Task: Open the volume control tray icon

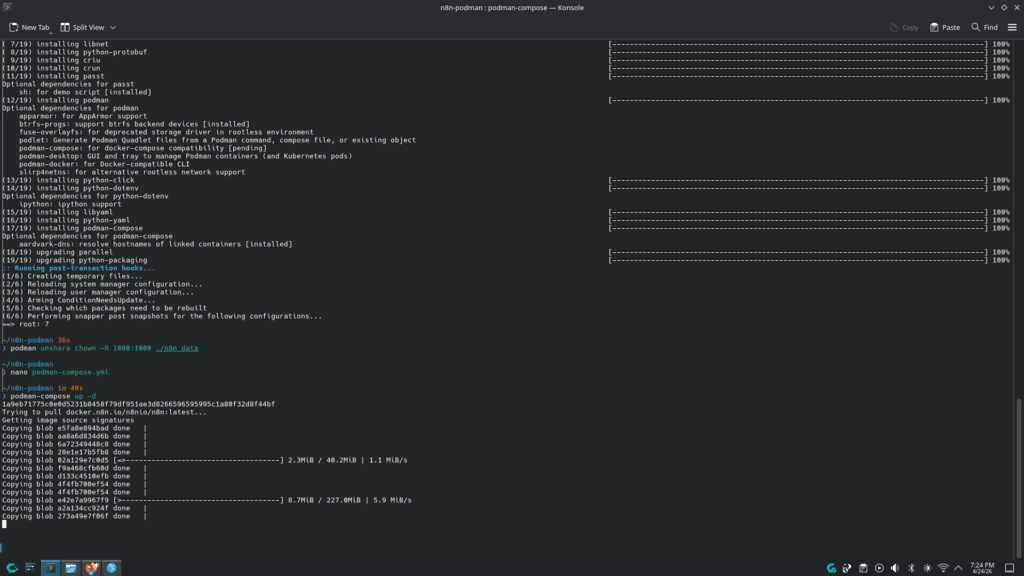Action: 895,568
